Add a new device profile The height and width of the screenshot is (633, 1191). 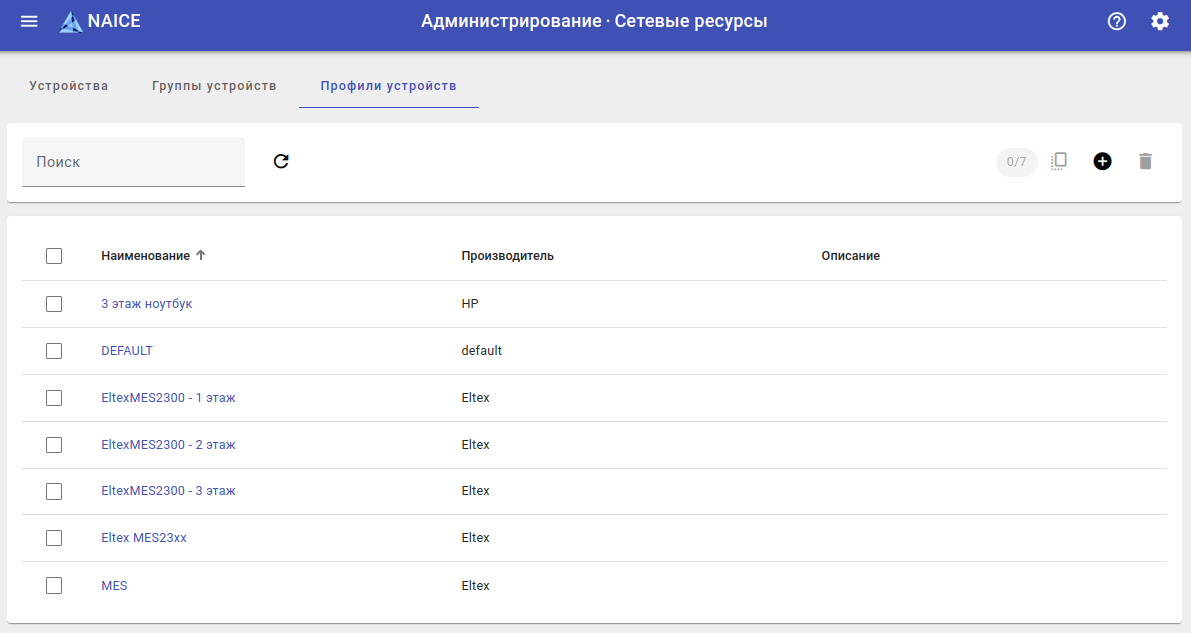[x=1102, y=161]
